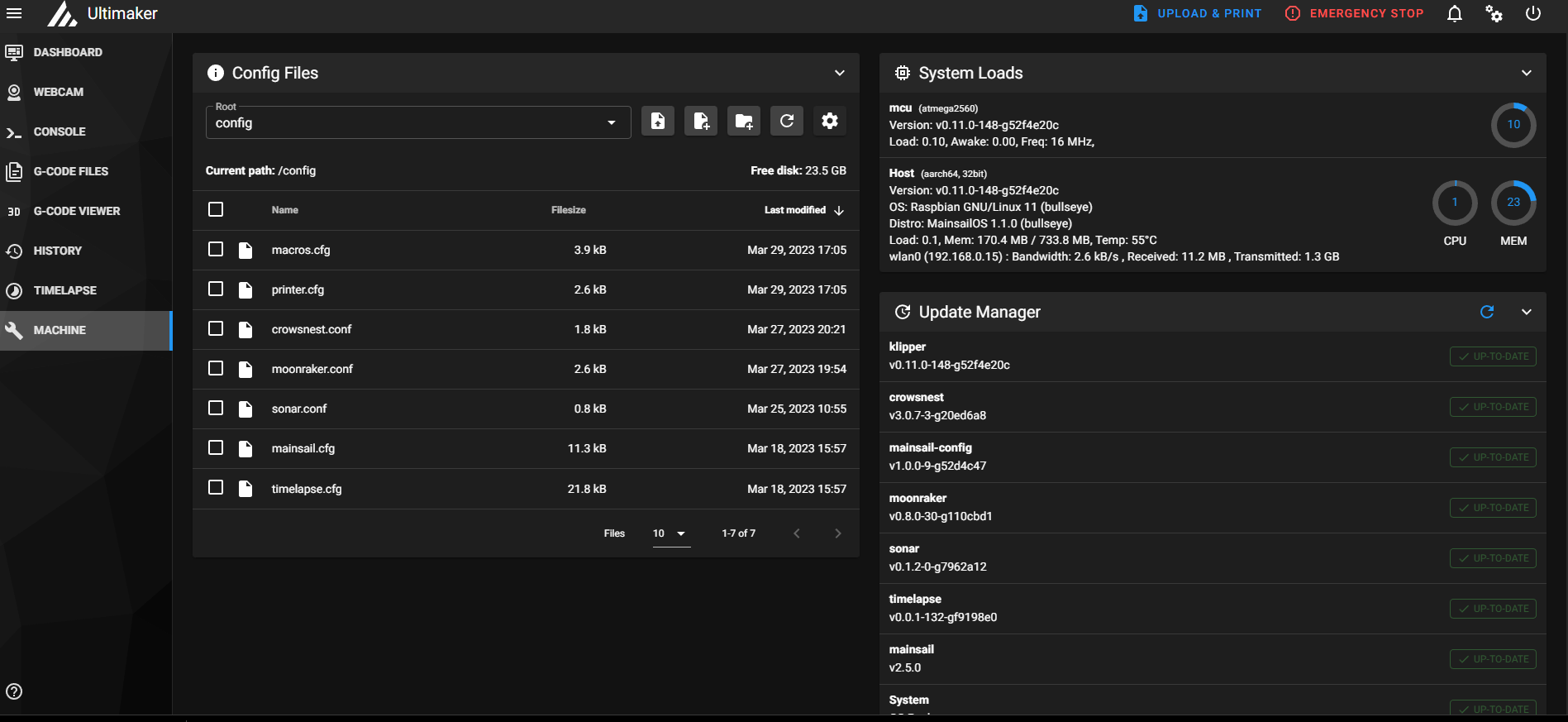Open interface settings gears icon

pyautogui.click(x=1494, y=13)
